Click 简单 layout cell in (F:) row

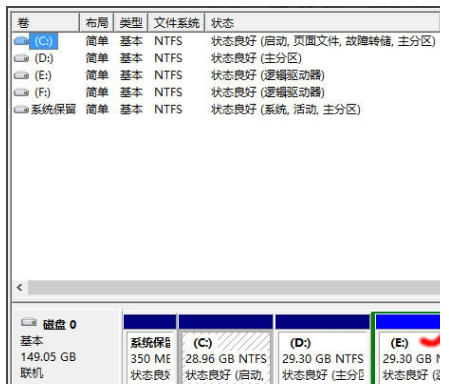pos(97,92)
